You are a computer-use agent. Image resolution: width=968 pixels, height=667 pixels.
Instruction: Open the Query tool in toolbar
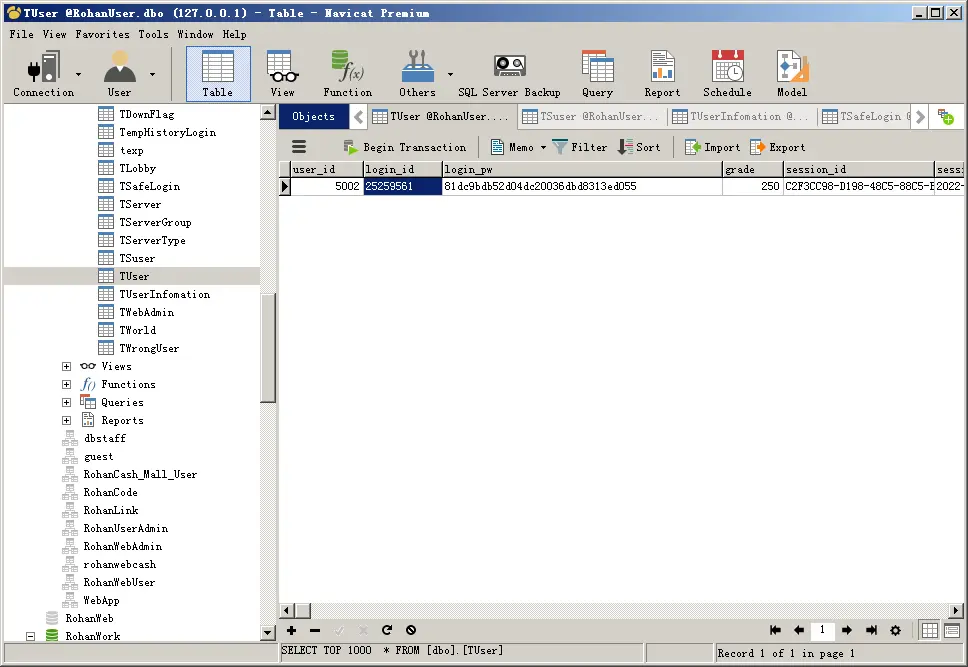pyautogui.click(x=597, y=74)
